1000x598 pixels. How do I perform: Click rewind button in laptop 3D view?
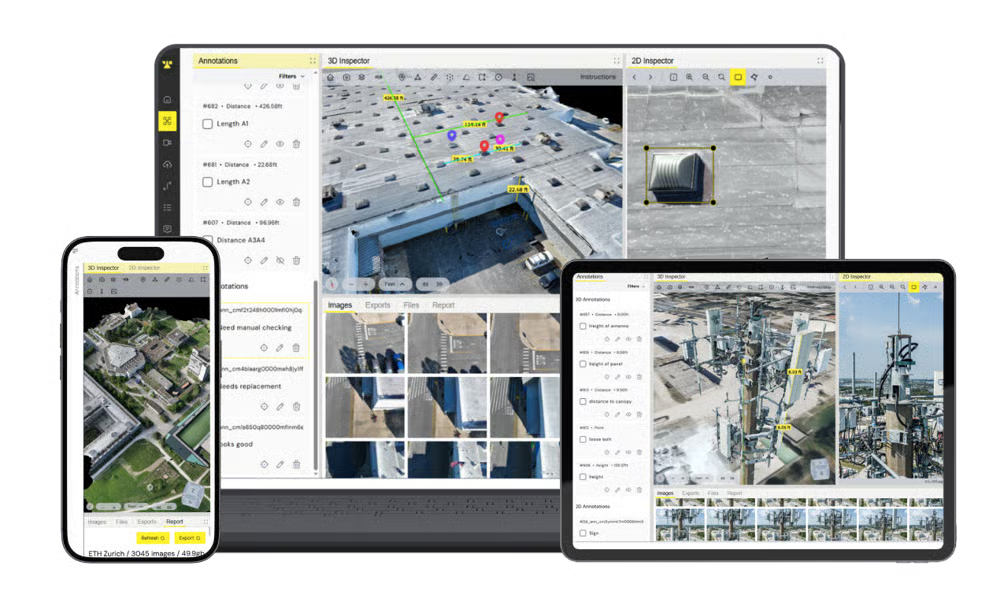425,284
